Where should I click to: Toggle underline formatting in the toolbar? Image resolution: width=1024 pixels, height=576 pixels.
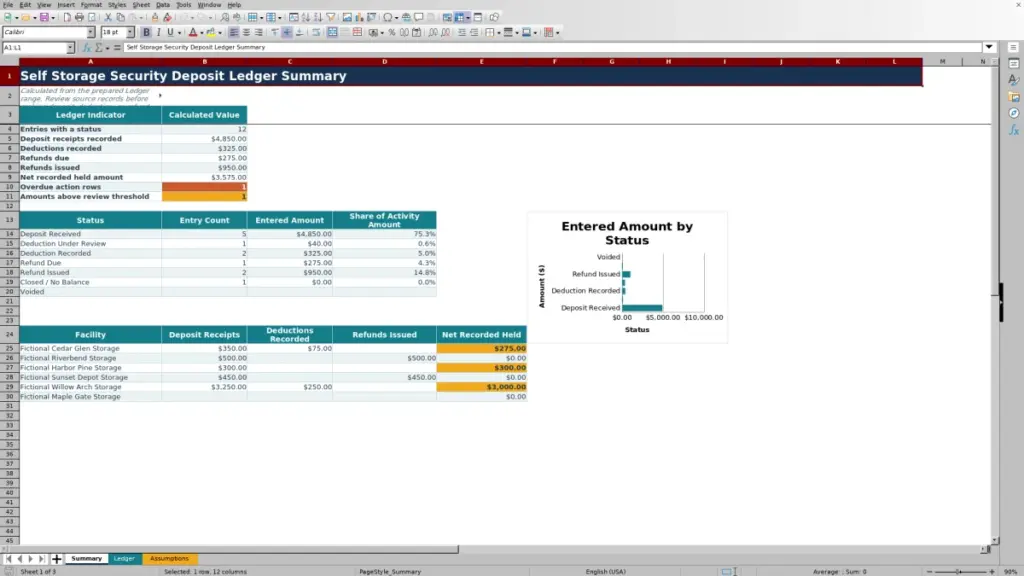[170, 32]
